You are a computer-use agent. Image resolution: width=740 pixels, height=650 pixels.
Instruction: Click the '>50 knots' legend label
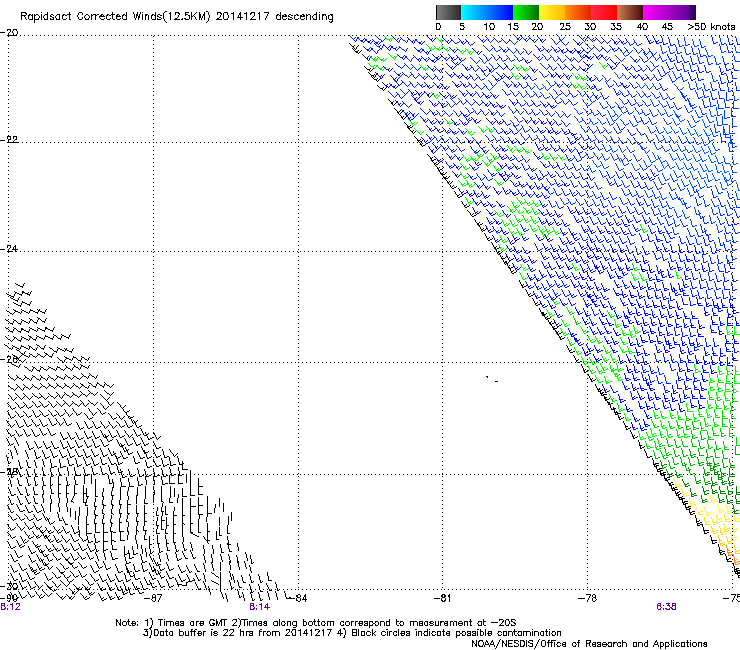click(x=711, y=27)
